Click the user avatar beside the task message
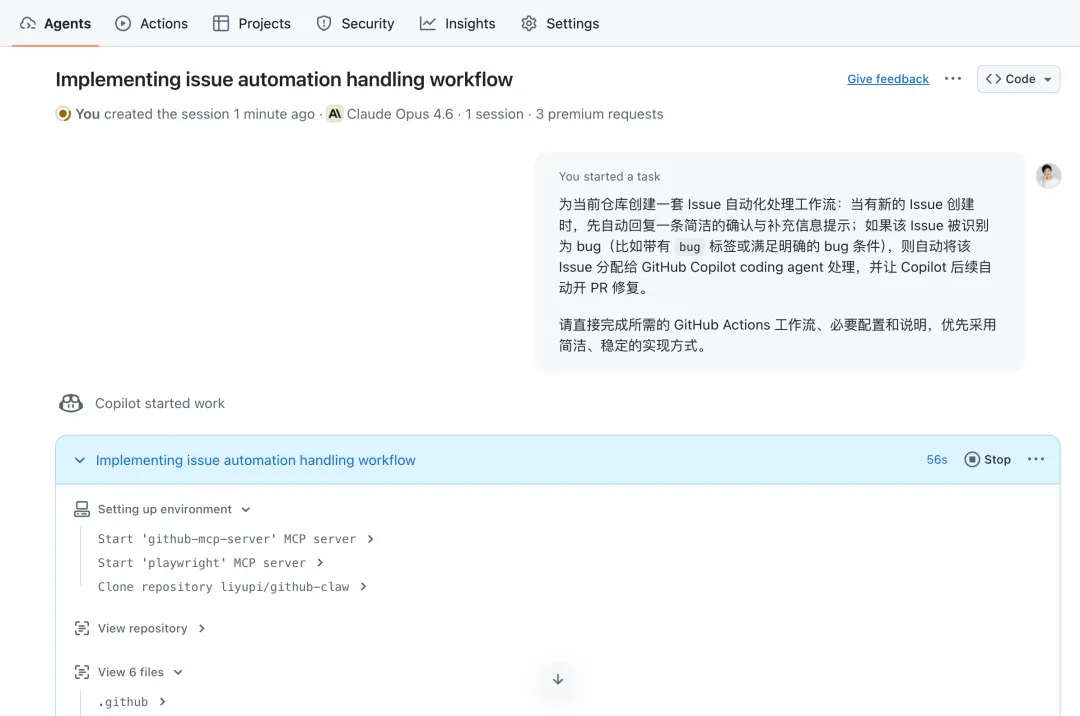 coord(1048,176)
